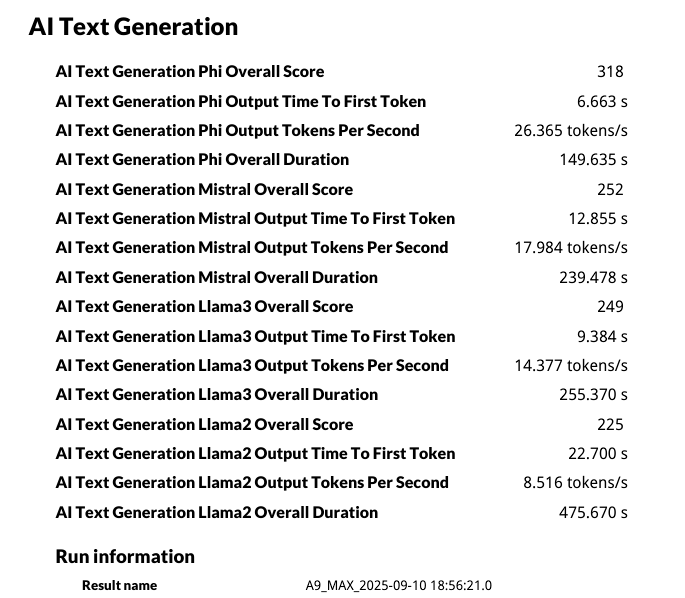
Task: Select Phi Output Time To First Token
Action: point(241,101)
